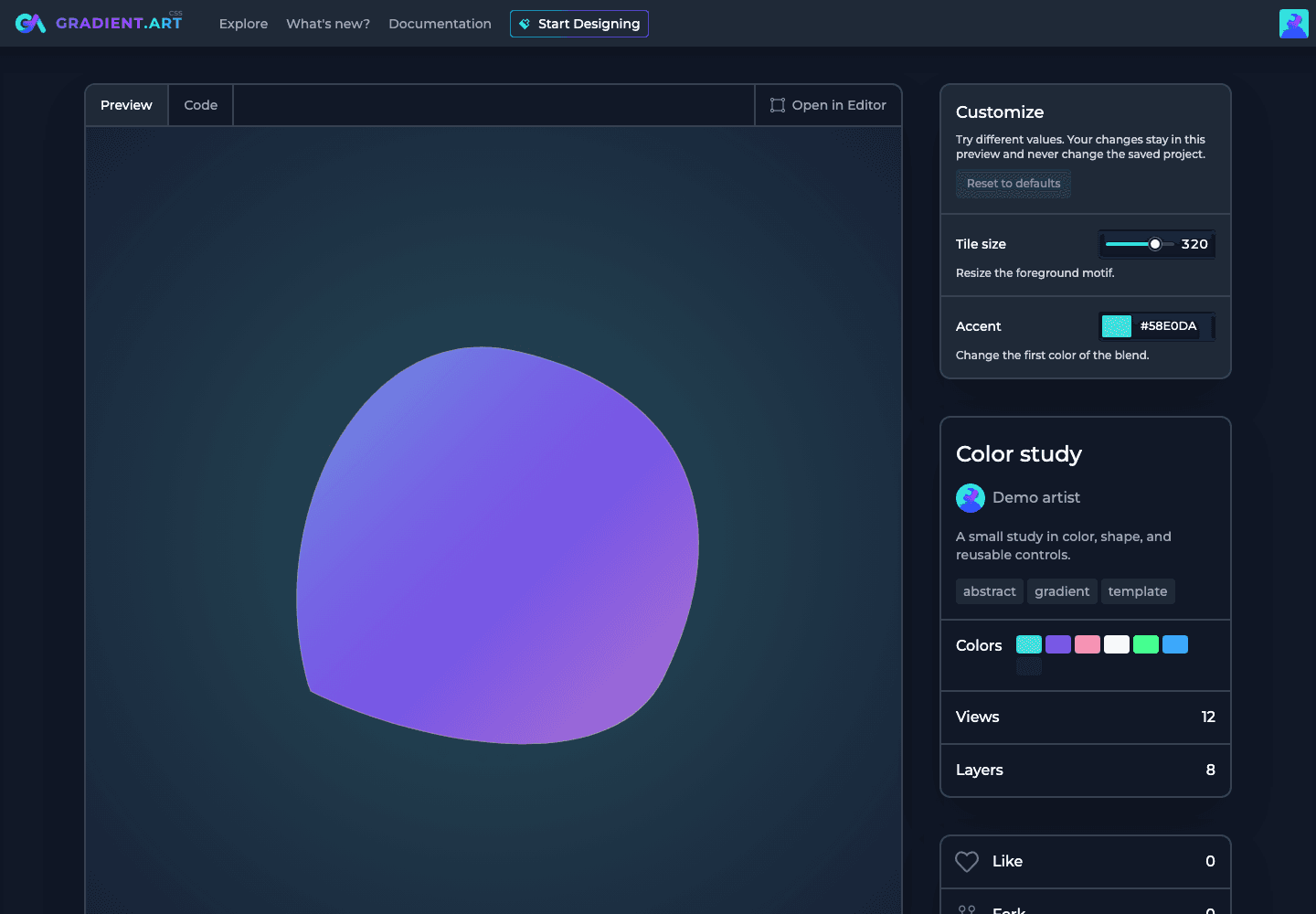Image resolution: width=1316 pixels, height=914 pixels.
Task: Select the cyan swatch in Colors
Action: click(1029, 644)
